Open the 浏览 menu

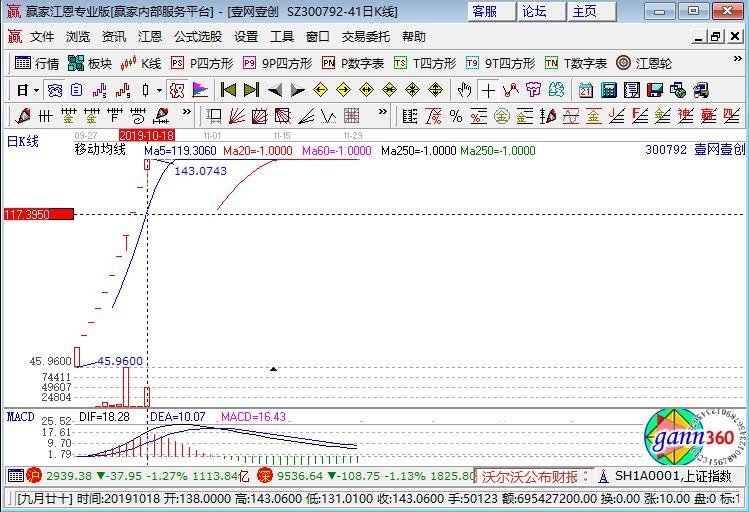click(x=78, y=36)
